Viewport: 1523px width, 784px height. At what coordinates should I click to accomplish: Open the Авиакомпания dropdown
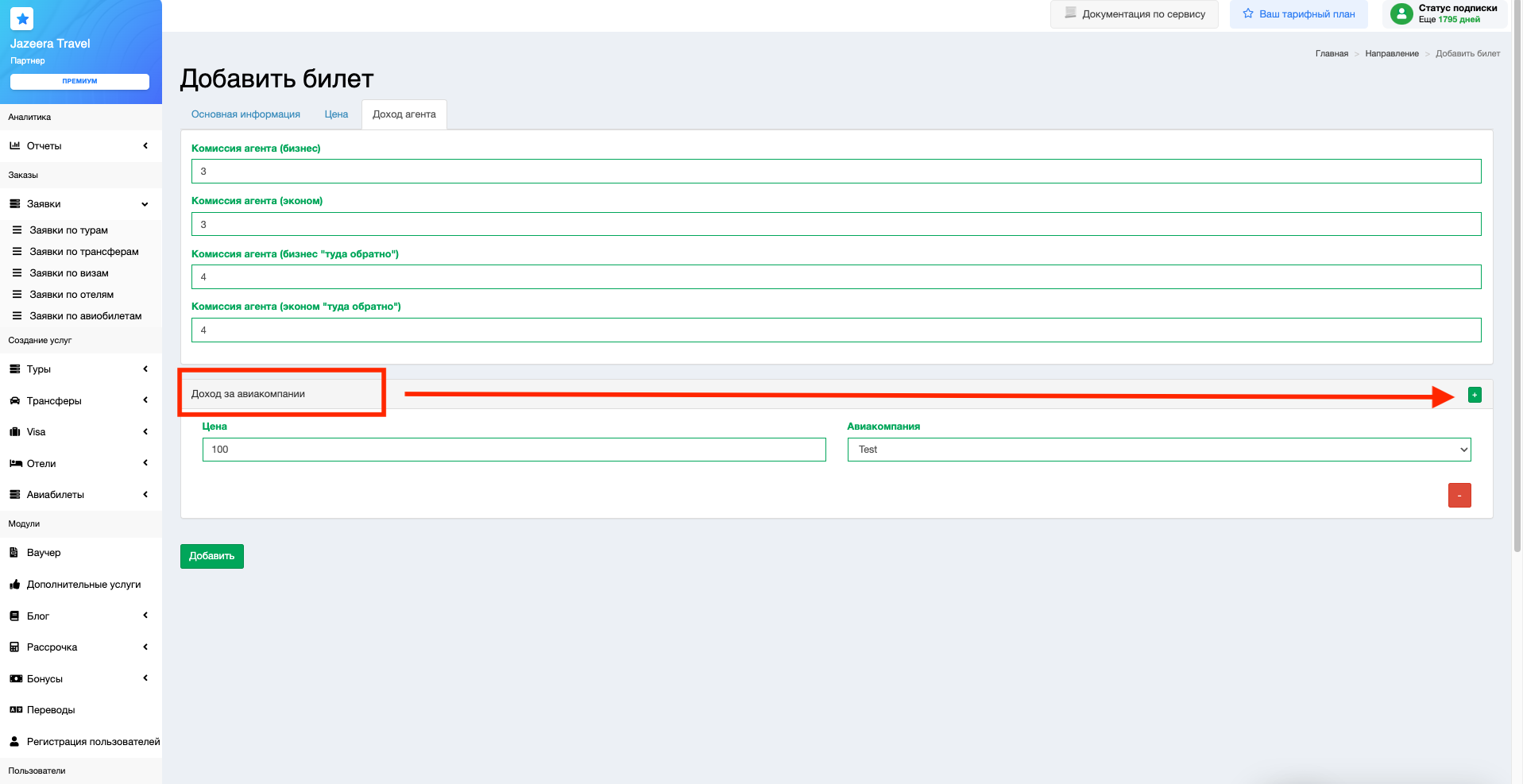pyautogui.click(x=1158, y=450)
